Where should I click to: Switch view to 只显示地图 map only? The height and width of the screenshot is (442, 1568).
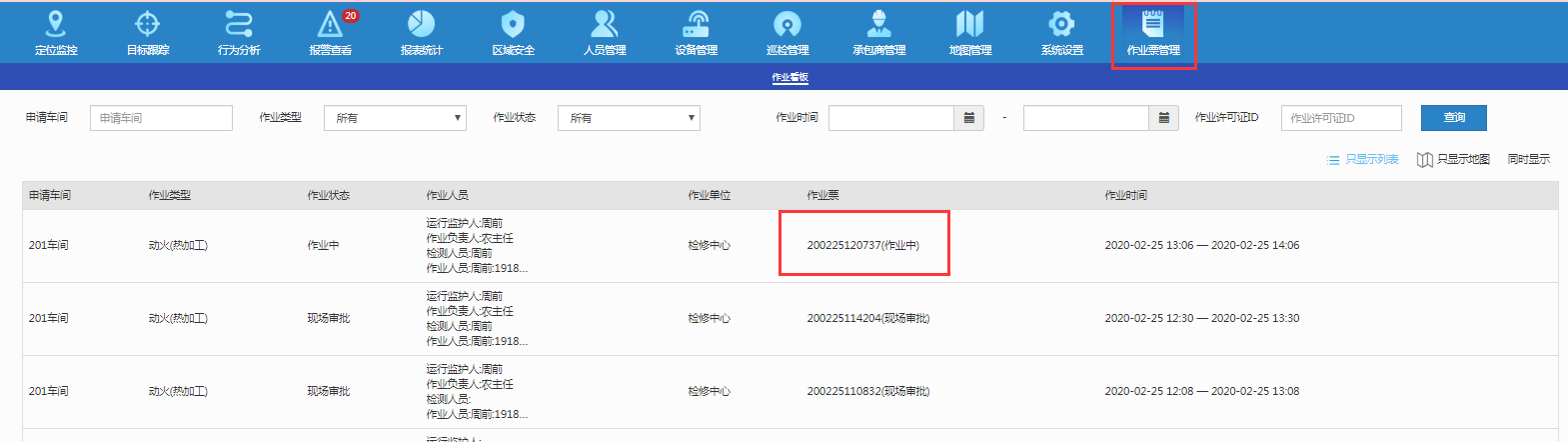(x=1453, y=160)
